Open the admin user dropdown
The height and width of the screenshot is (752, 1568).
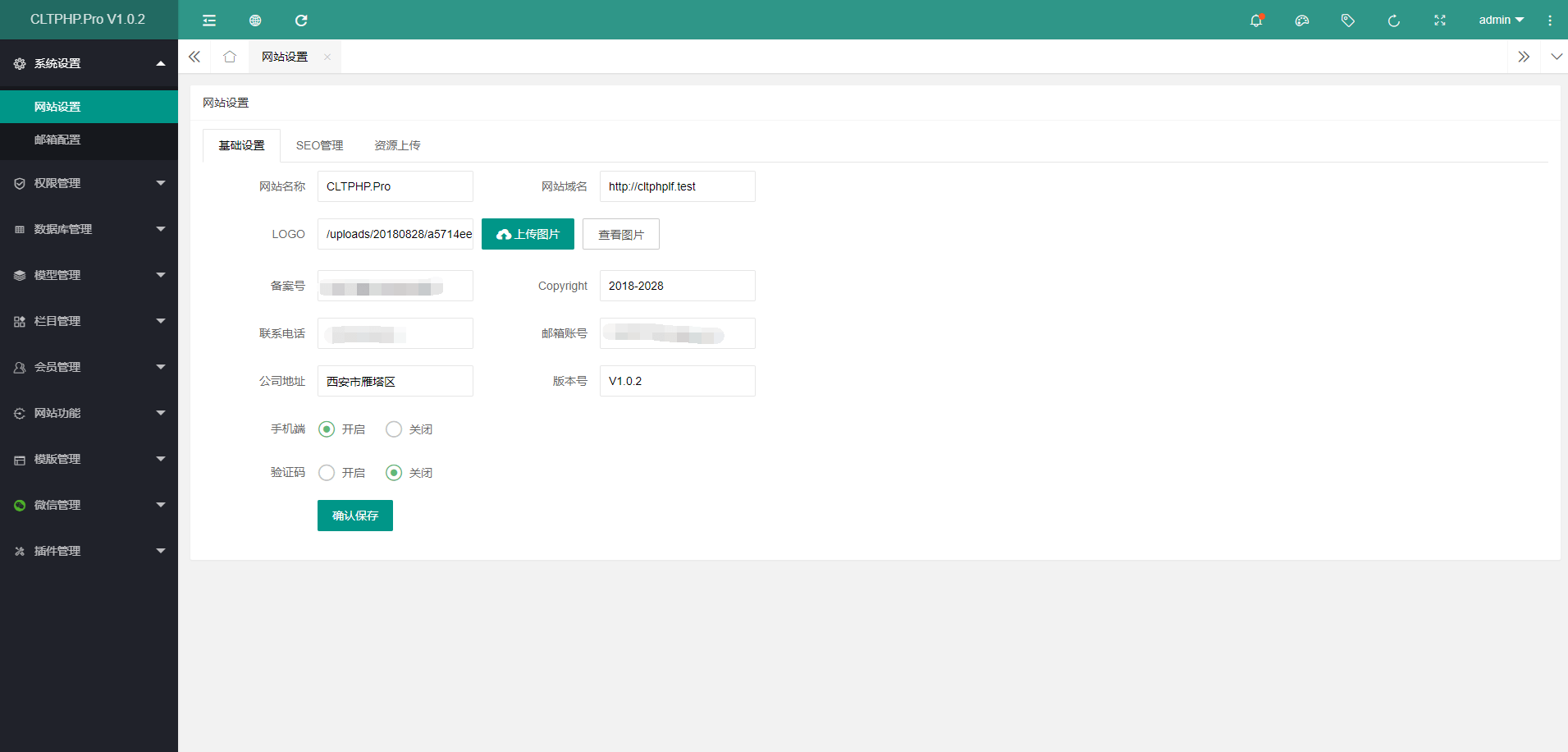click(1502, 21)
